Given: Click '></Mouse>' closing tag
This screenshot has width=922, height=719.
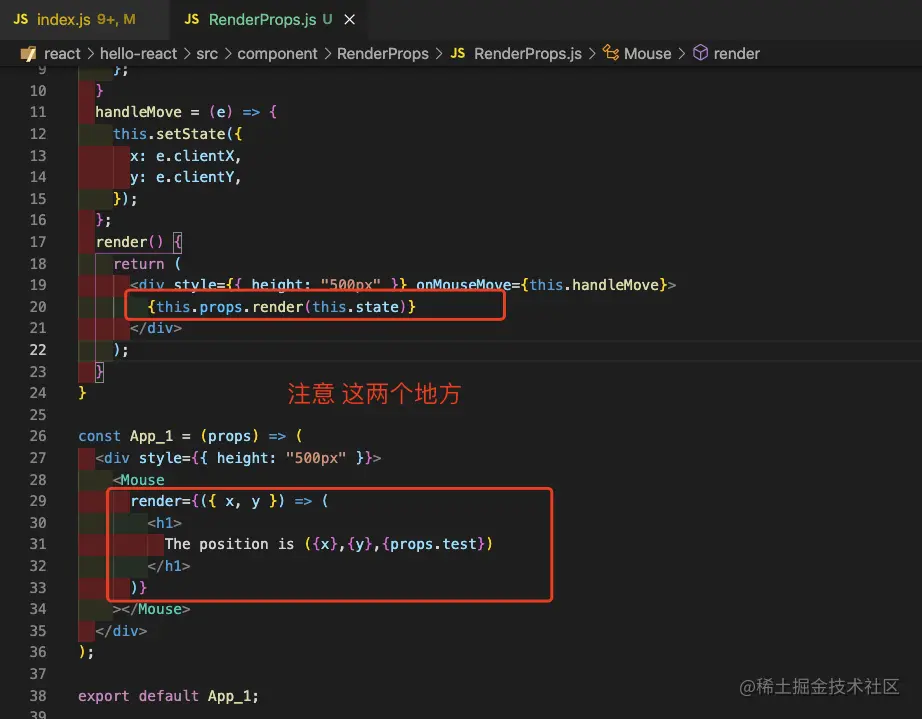Looking at the screenshot, I should (x=152, y=609).
